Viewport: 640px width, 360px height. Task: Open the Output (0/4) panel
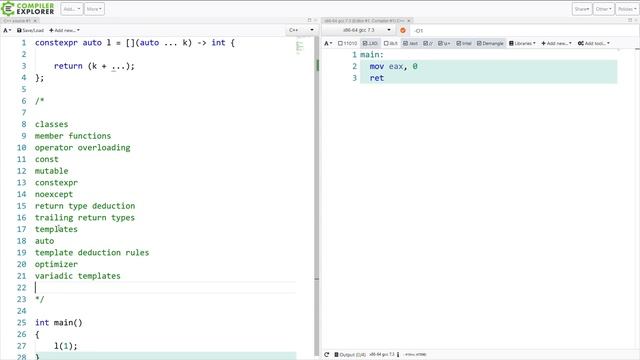point(350,355)
